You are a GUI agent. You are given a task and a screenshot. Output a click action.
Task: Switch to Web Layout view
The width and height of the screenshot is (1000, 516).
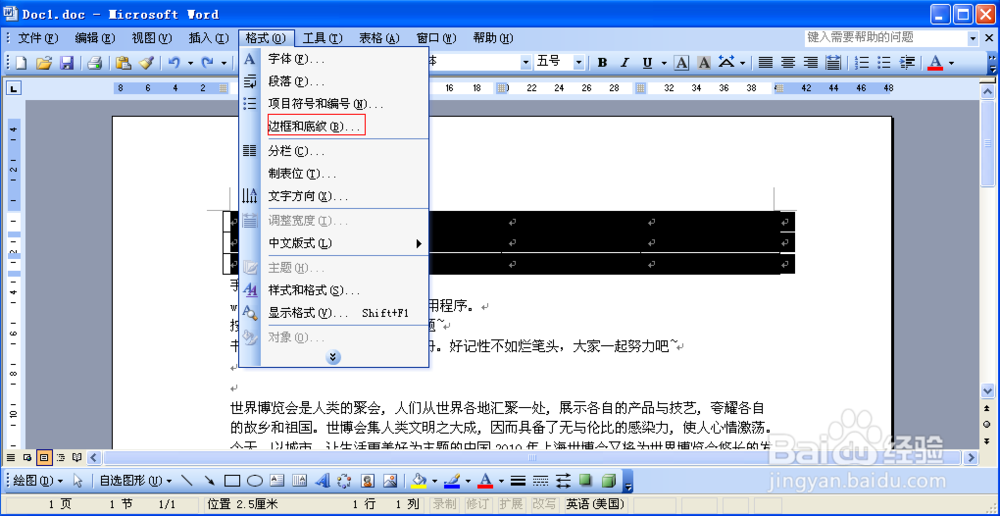tap(27, 457)
